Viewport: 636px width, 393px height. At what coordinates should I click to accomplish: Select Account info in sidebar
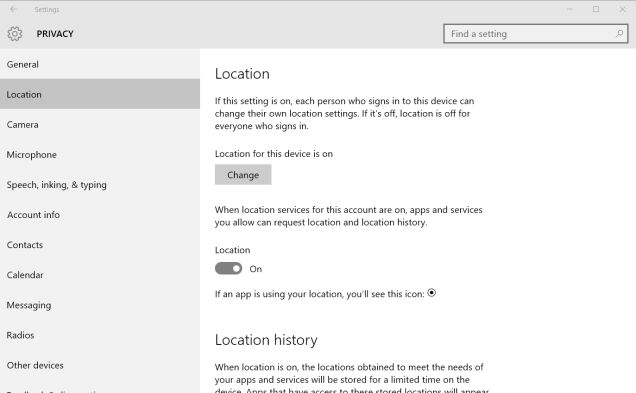coord(100,215)
